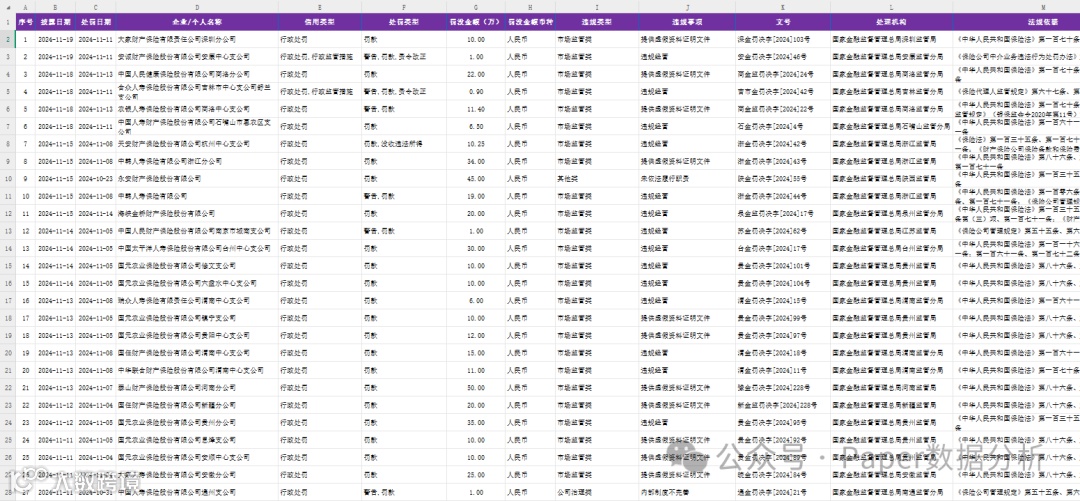Select row header 10
The height and width of the screenshot is (501, 1080).
point(7,178)
